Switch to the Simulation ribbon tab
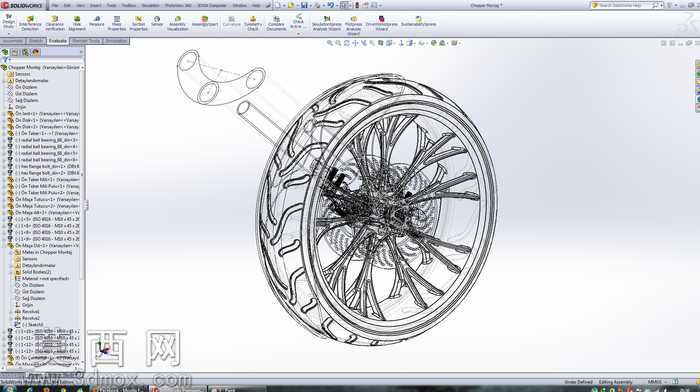 coord(116,41)
